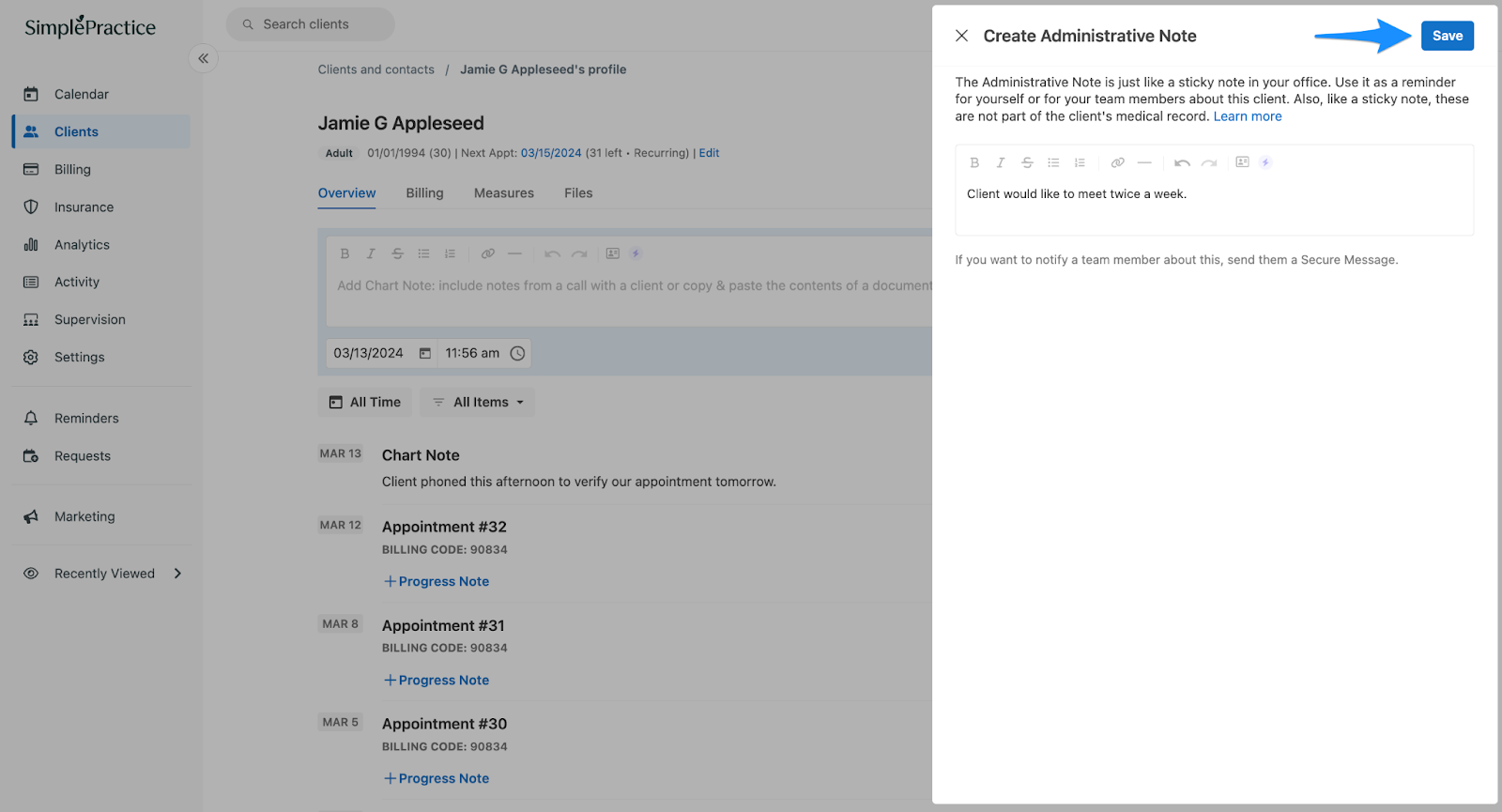The height and width of the screenshot is (812, 1502).
Task: Open Appointment #32 entry
Action: click(444, 527)
